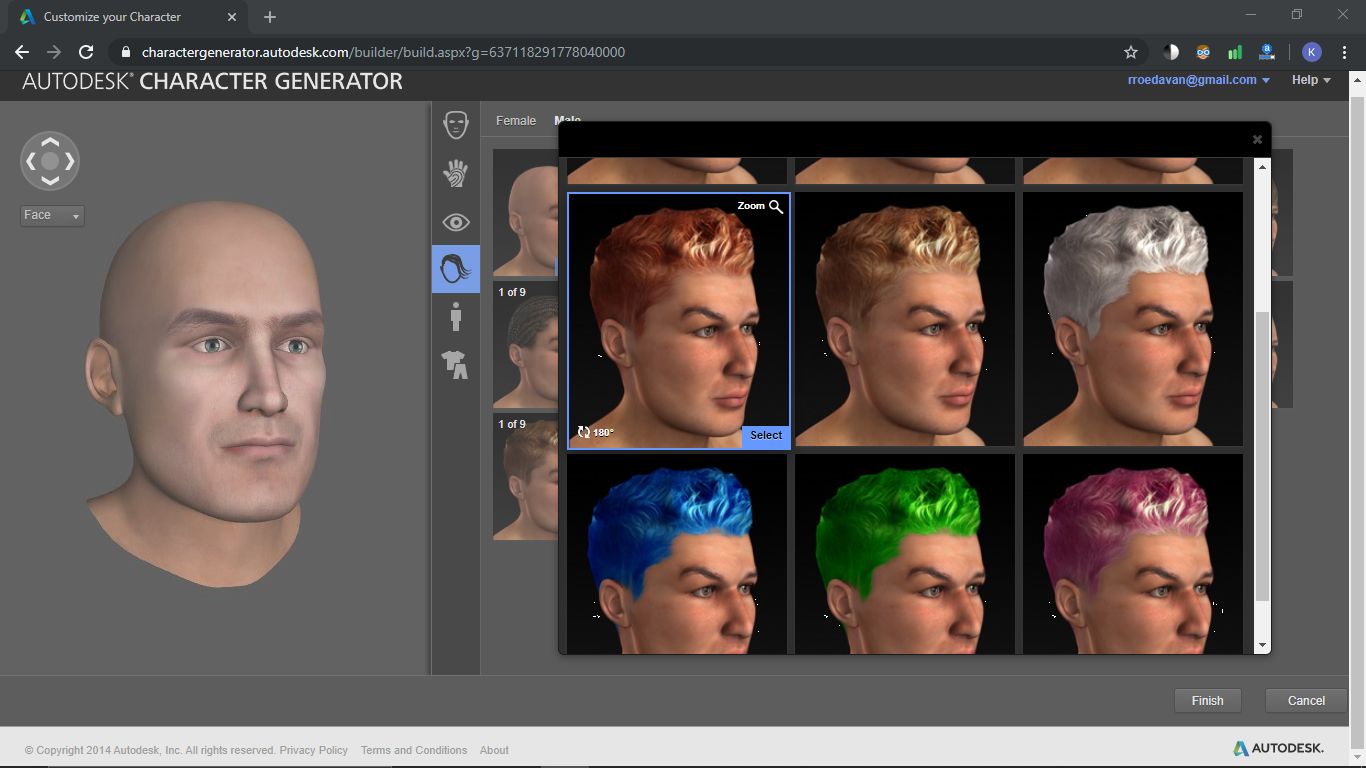
Task: Click the half-circle dark mode extension icon
Action: 1171,52
